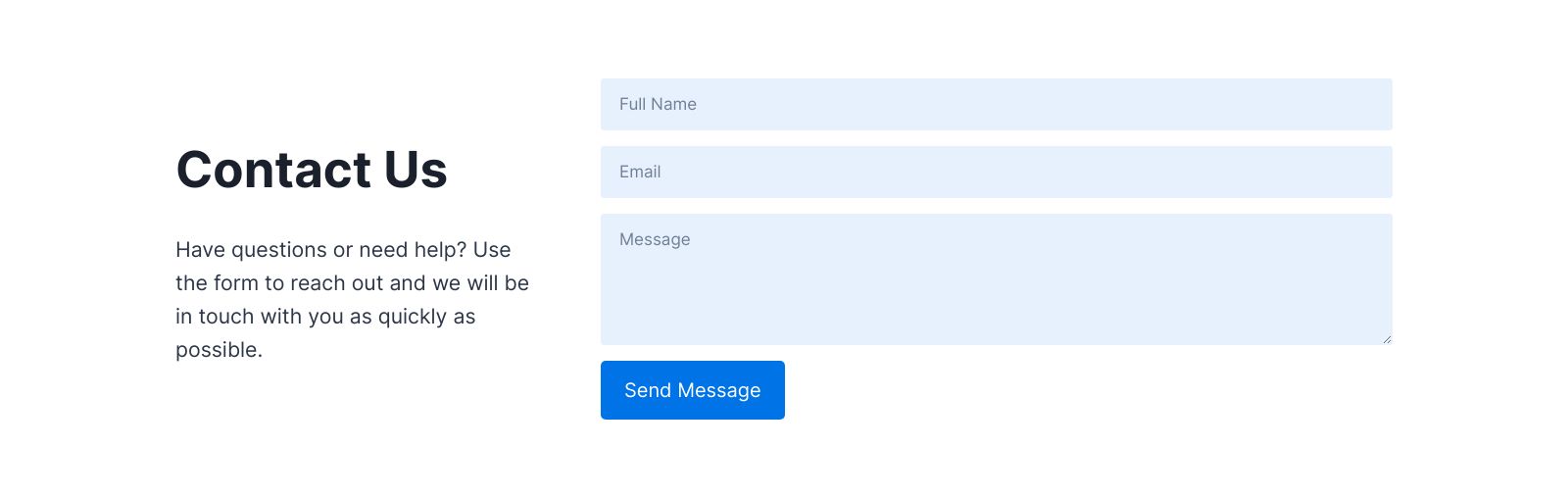
Task: Click the word "Use" in the description
Action: click(492, 250)
